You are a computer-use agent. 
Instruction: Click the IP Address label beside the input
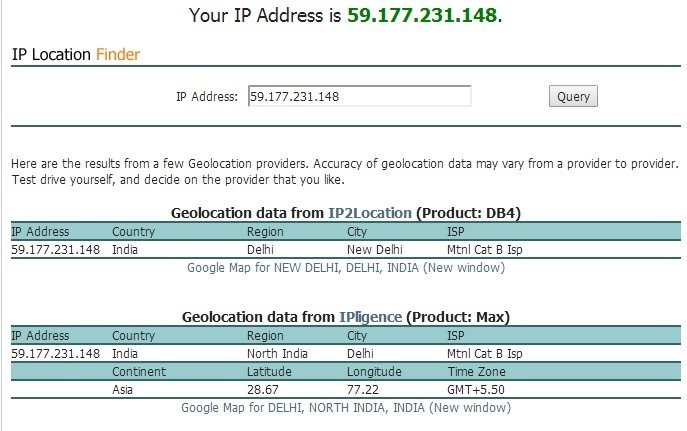click(x=207, y=97)
